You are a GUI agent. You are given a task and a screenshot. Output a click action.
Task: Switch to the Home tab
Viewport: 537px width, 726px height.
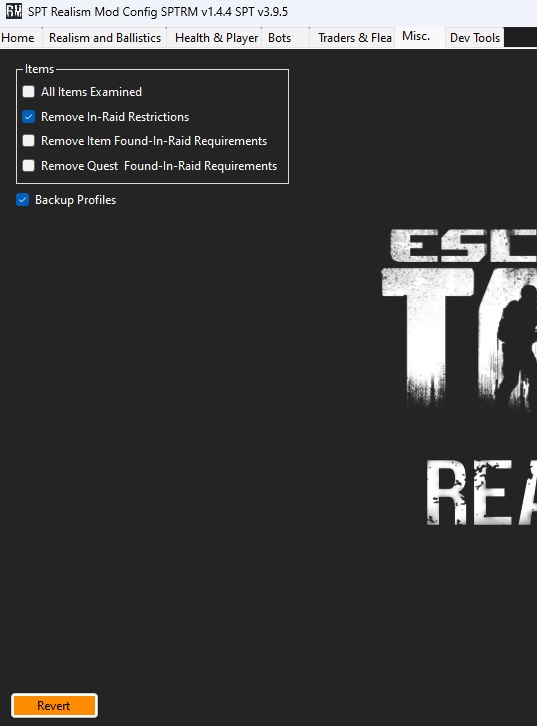click(x=19, y=38)
